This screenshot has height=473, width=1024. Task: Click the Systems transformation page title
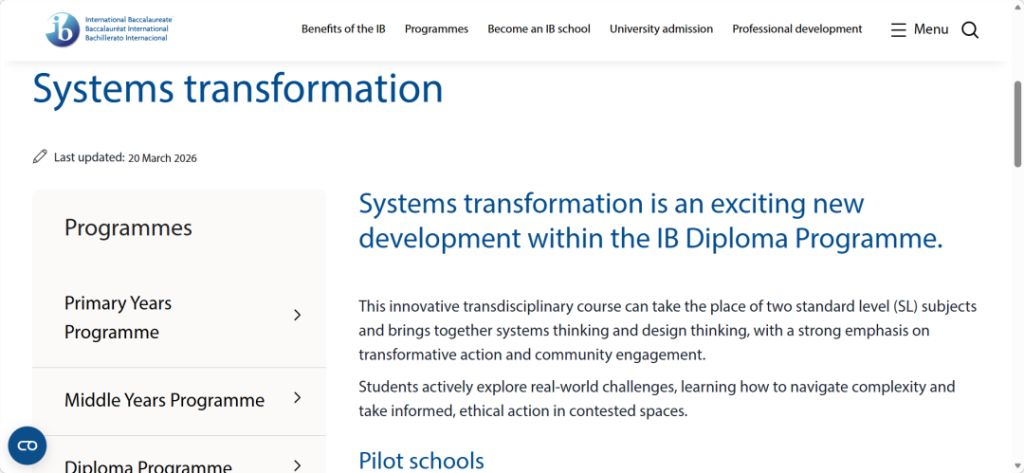click(x=238, y=89)
